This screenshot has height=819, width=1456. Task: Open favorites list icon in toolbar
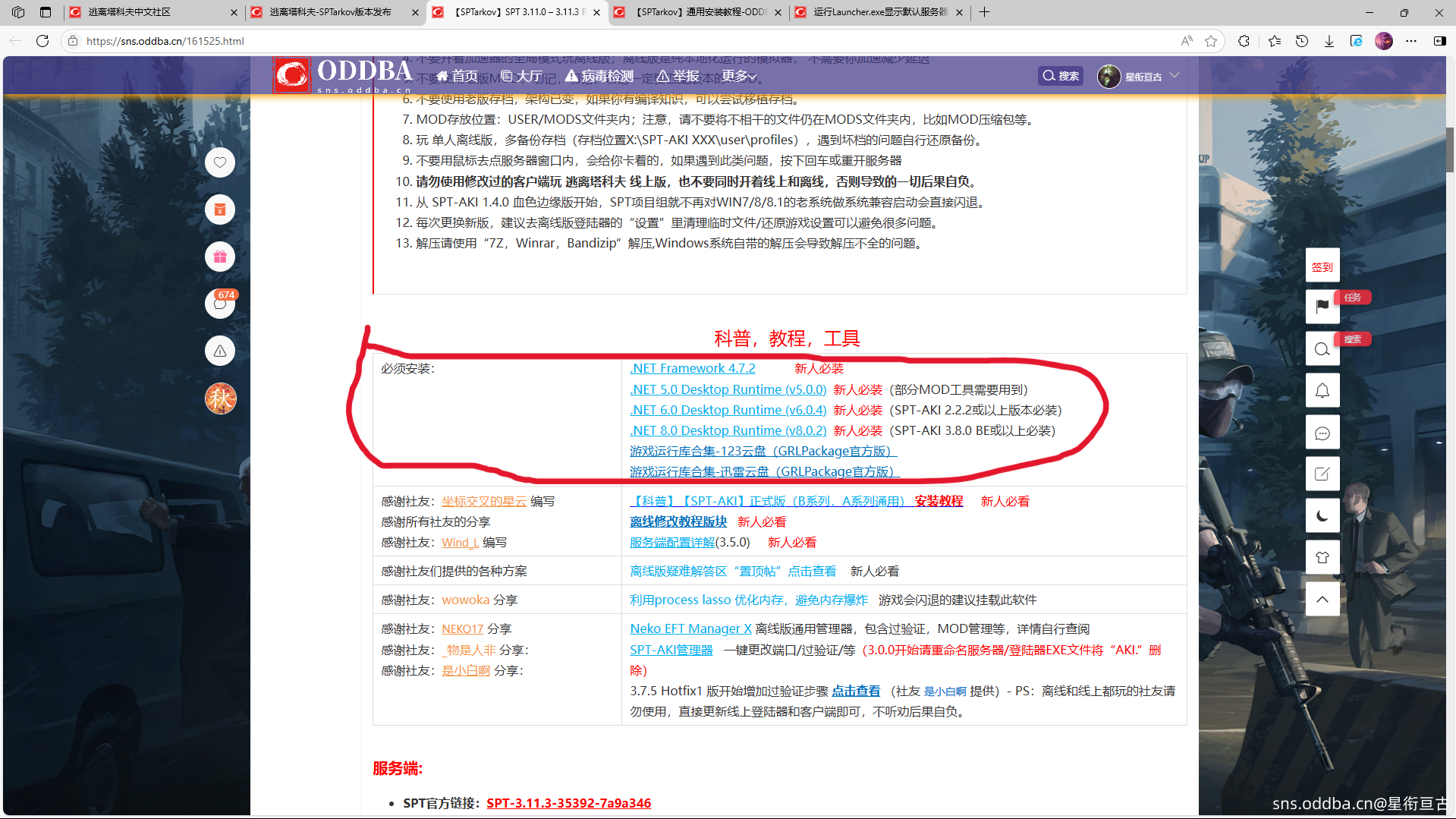(1275, 41)
